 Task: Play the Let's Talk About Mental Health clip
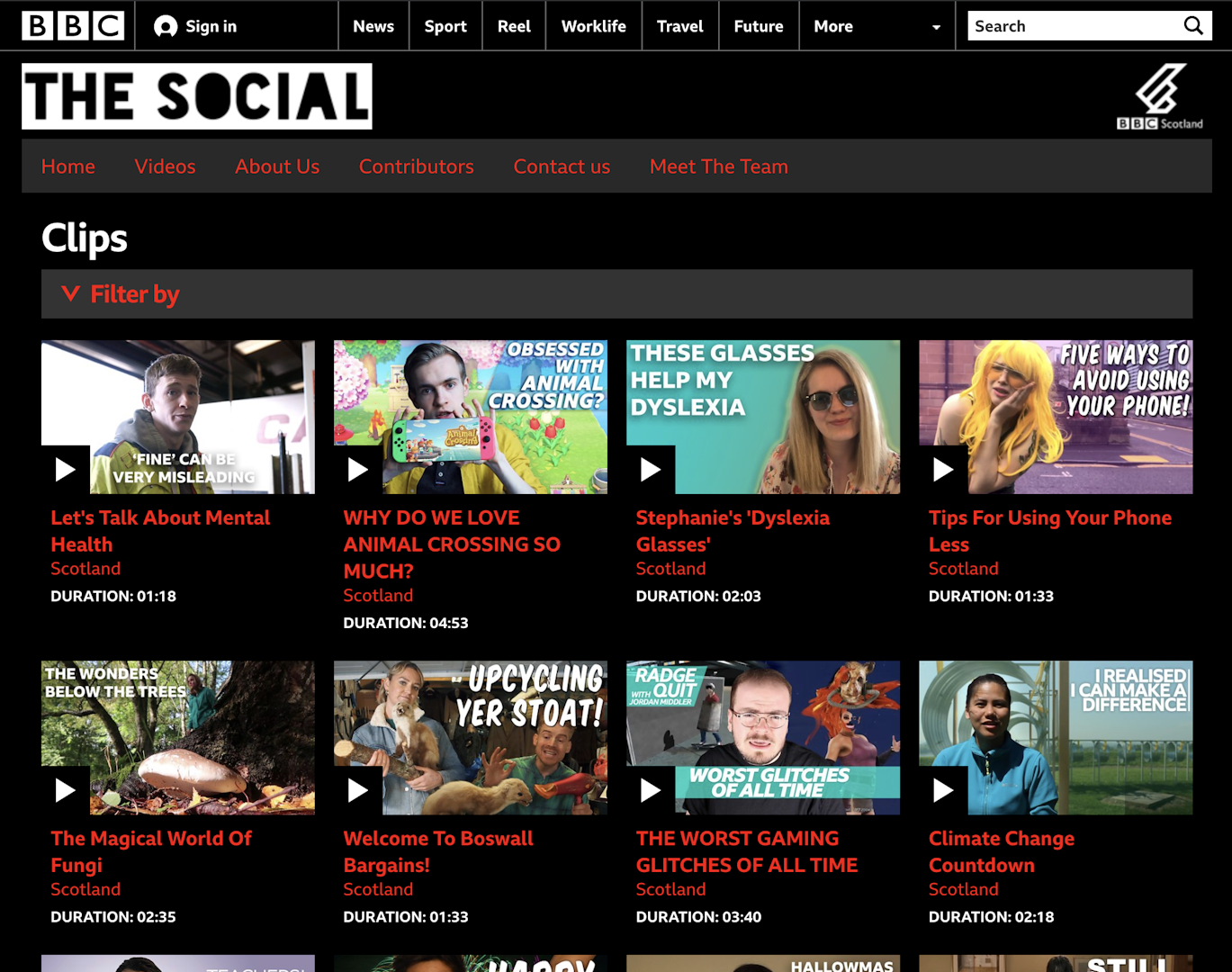tap(66, 469)
